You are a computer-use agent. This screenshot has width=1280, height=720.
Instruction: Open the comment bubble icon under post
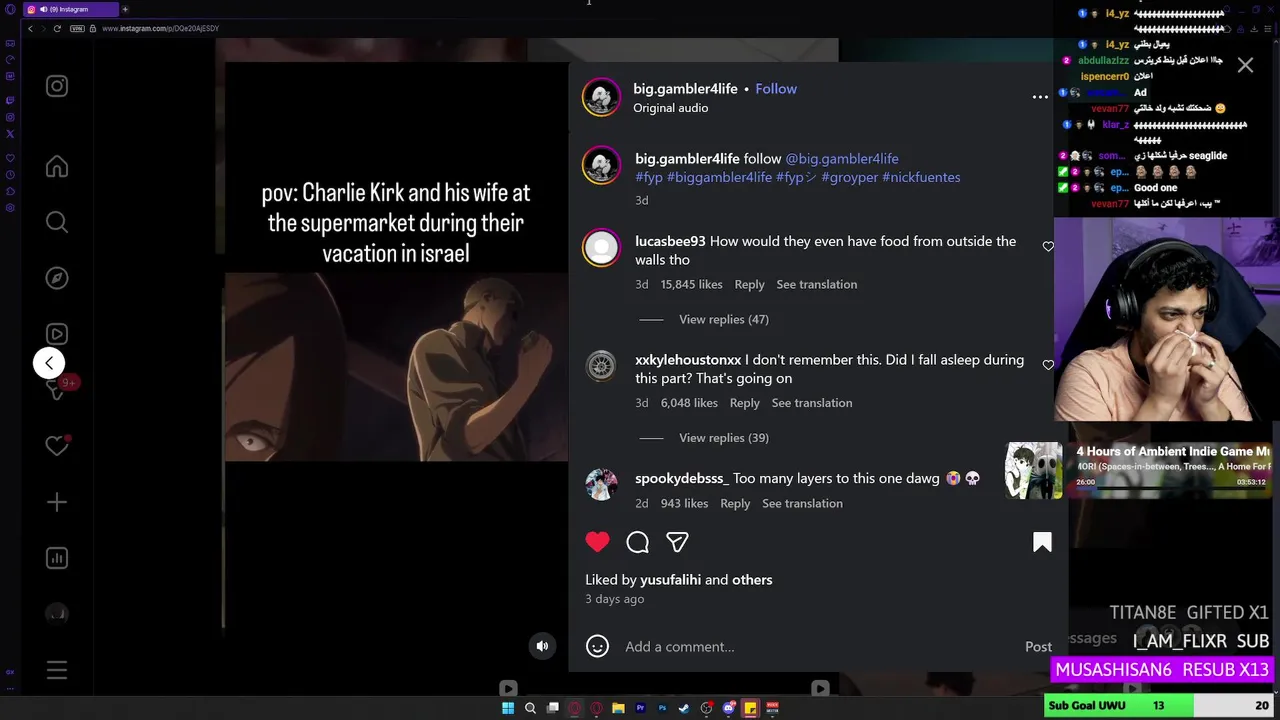click(637, 542)
